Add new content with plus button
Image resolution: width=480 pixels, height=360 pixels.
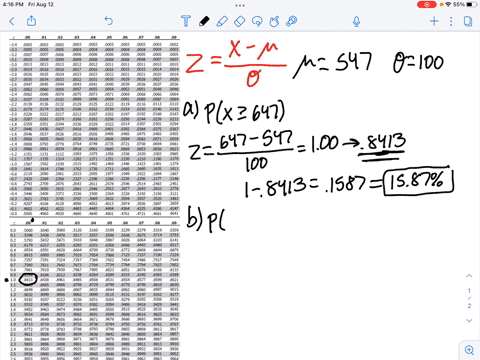434,21
